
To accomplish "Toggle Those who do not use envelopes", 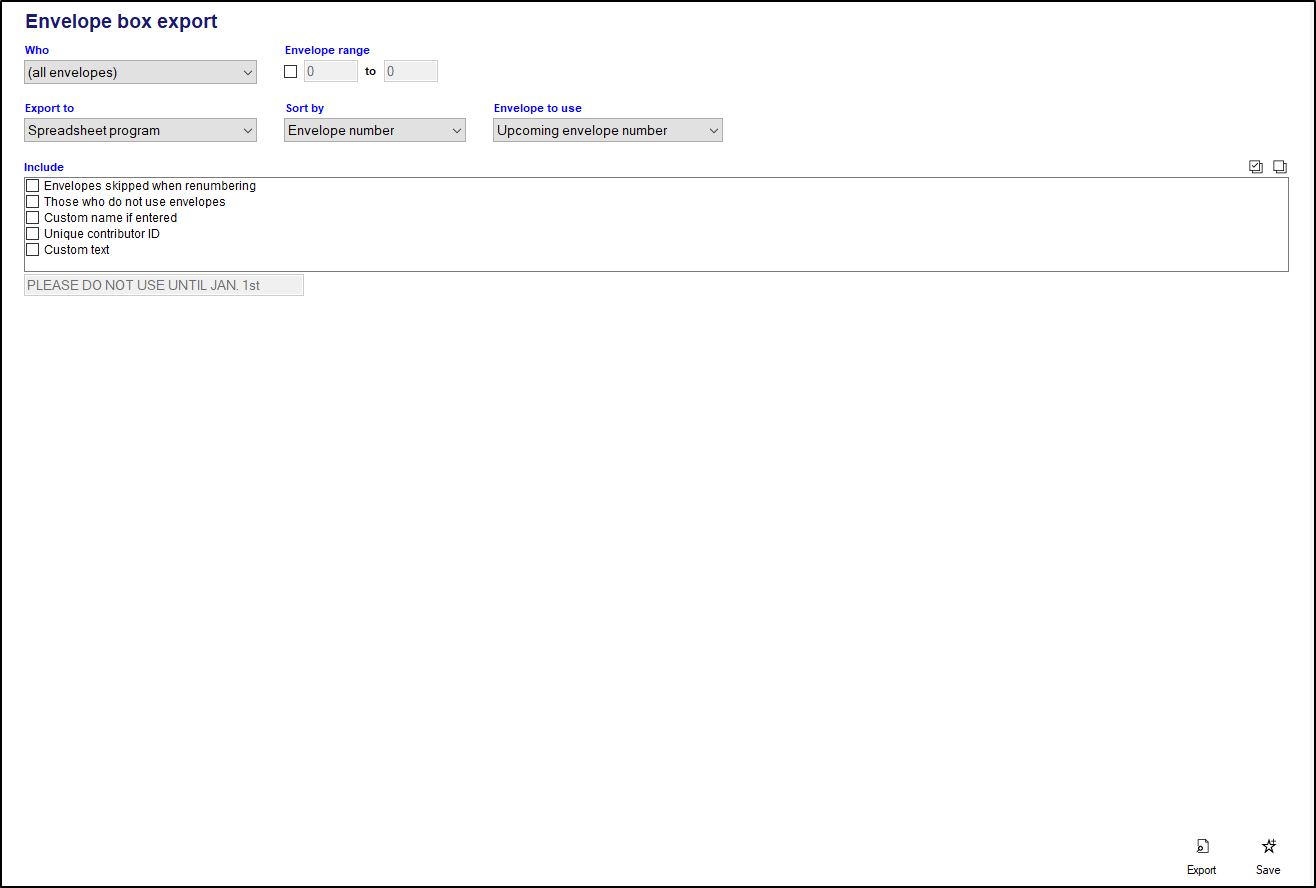I will tap(33, 202).
